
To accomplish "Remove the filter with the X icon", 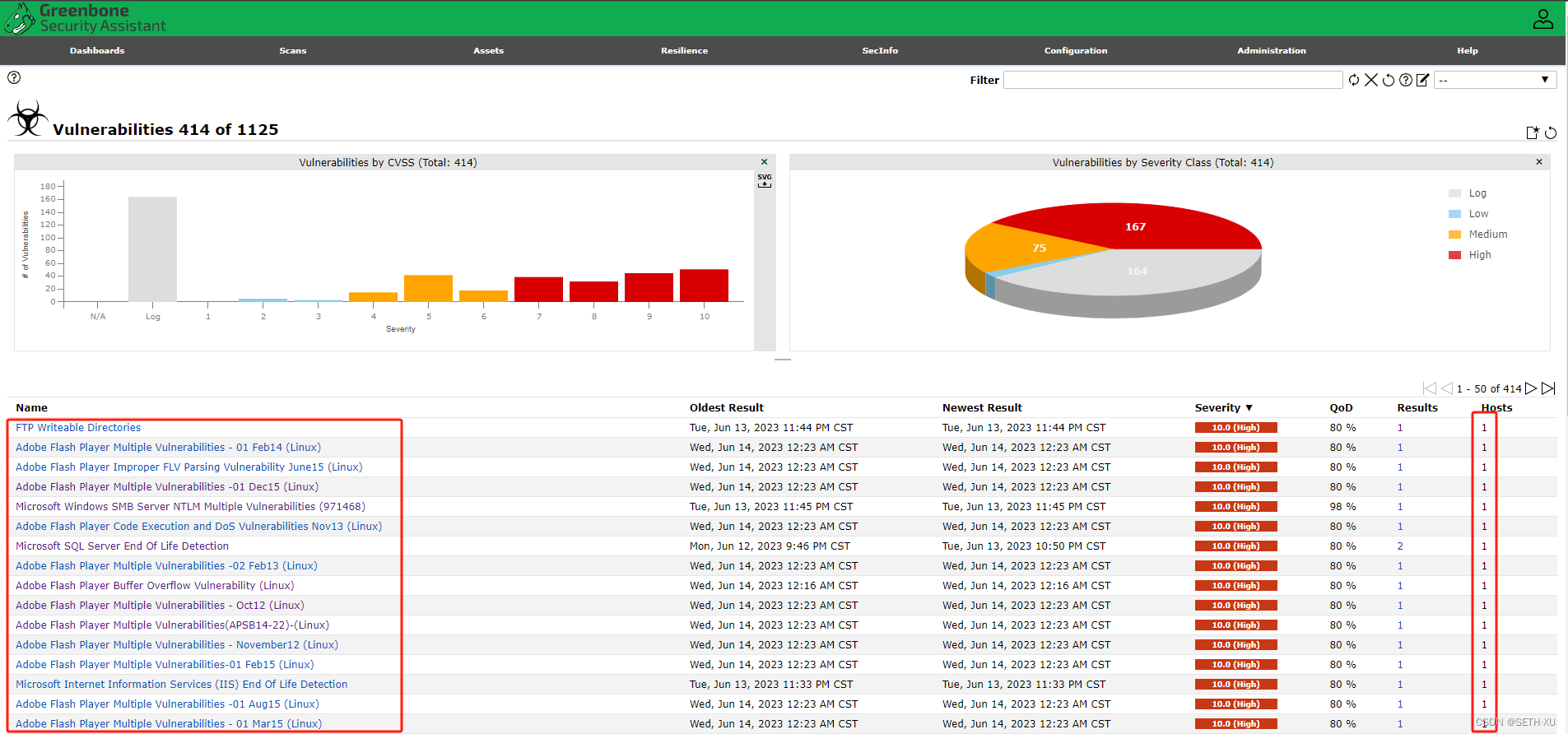I will 1371,80.
